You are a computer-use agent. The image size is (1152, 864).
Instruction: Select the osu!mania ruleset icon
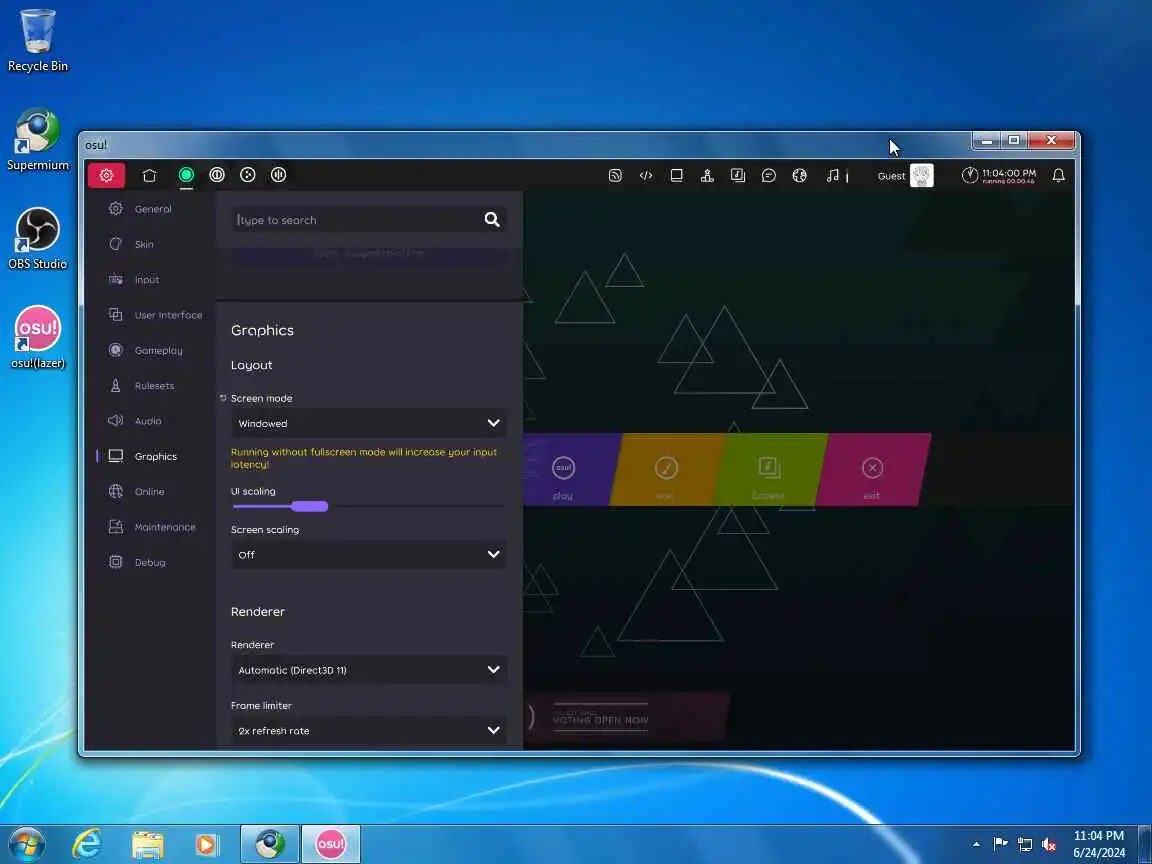[x=278, y=175]
